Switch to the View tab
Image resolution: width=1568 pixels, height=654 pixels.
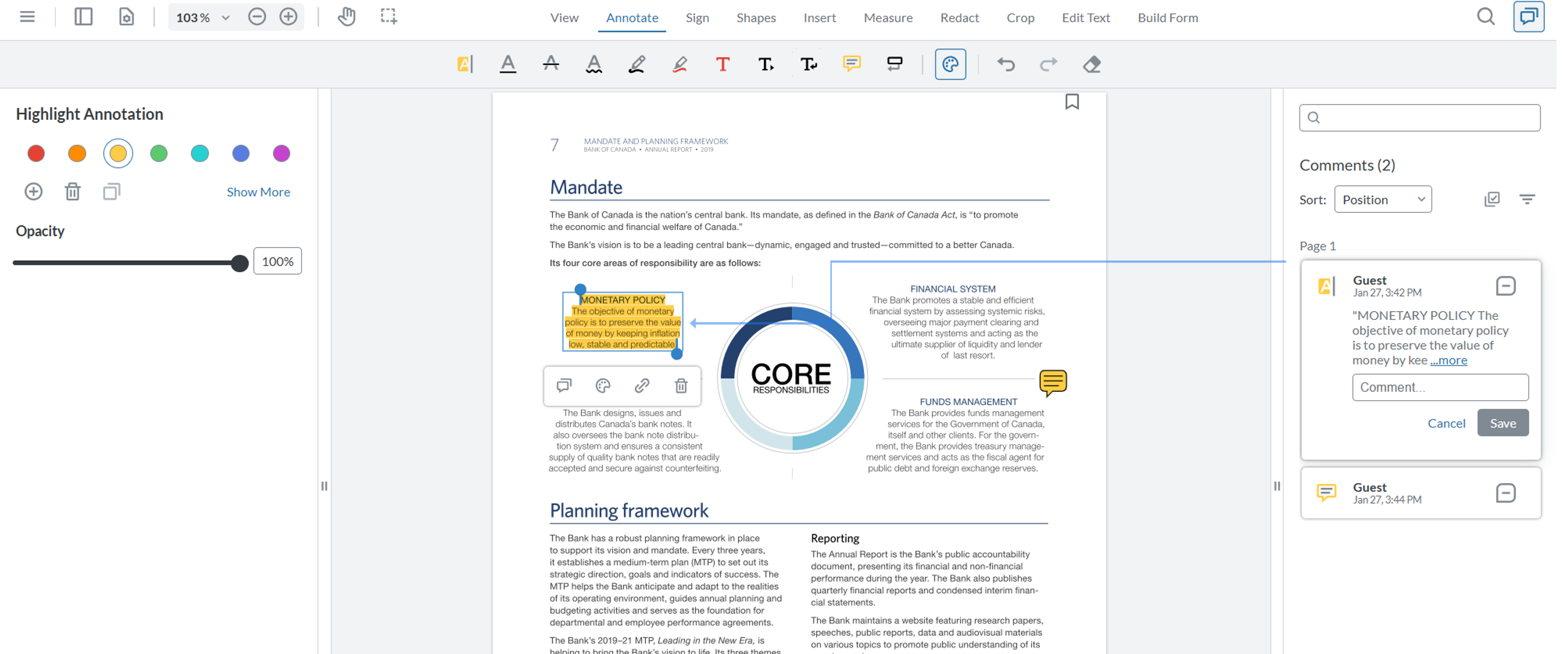point(564,18)
